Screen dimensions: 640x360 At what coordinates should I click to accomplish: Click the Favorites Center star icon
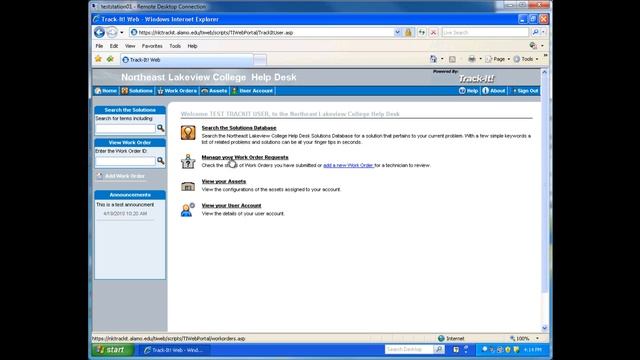[98, 59]
